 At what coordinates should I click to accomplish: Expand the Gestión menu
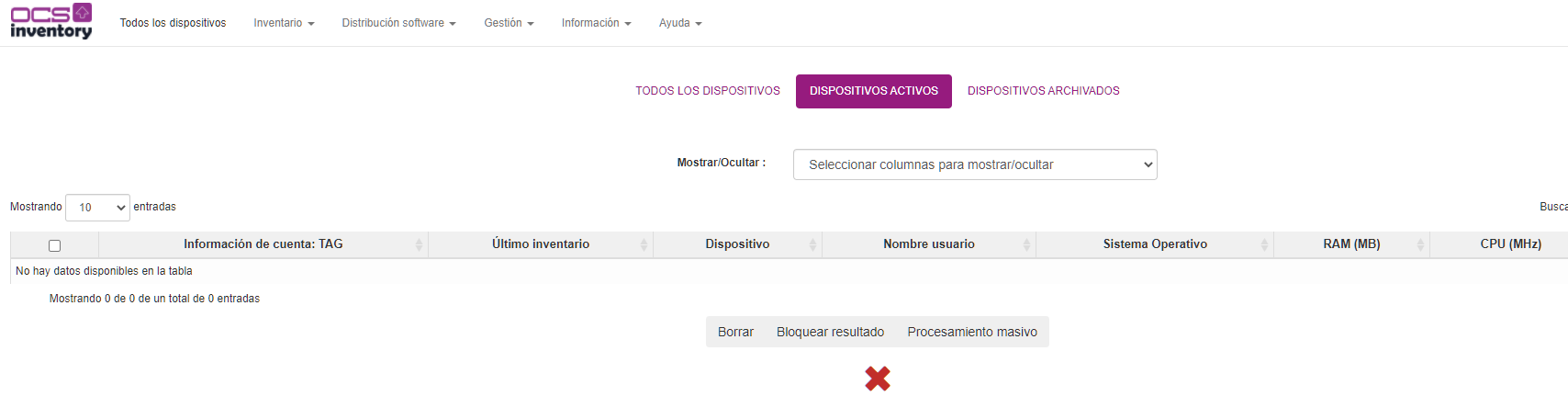(x=509, y=23)
